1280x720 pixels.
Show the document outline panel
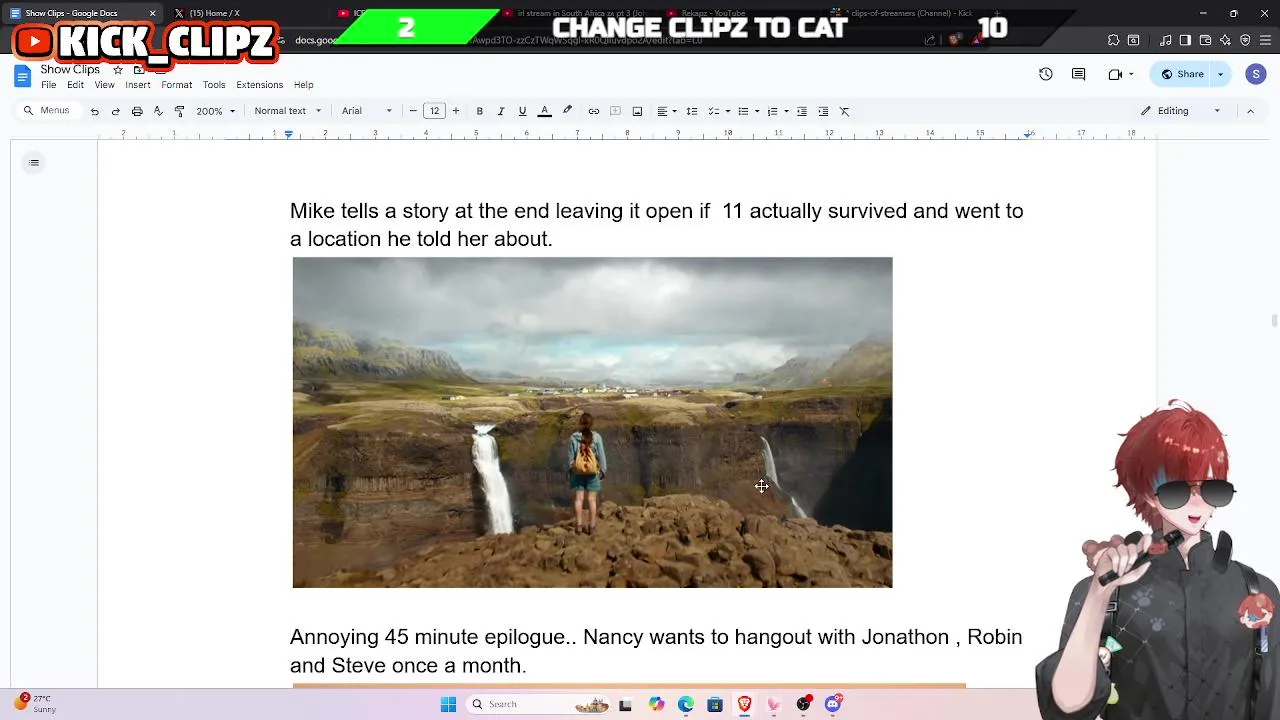[34, 163]
